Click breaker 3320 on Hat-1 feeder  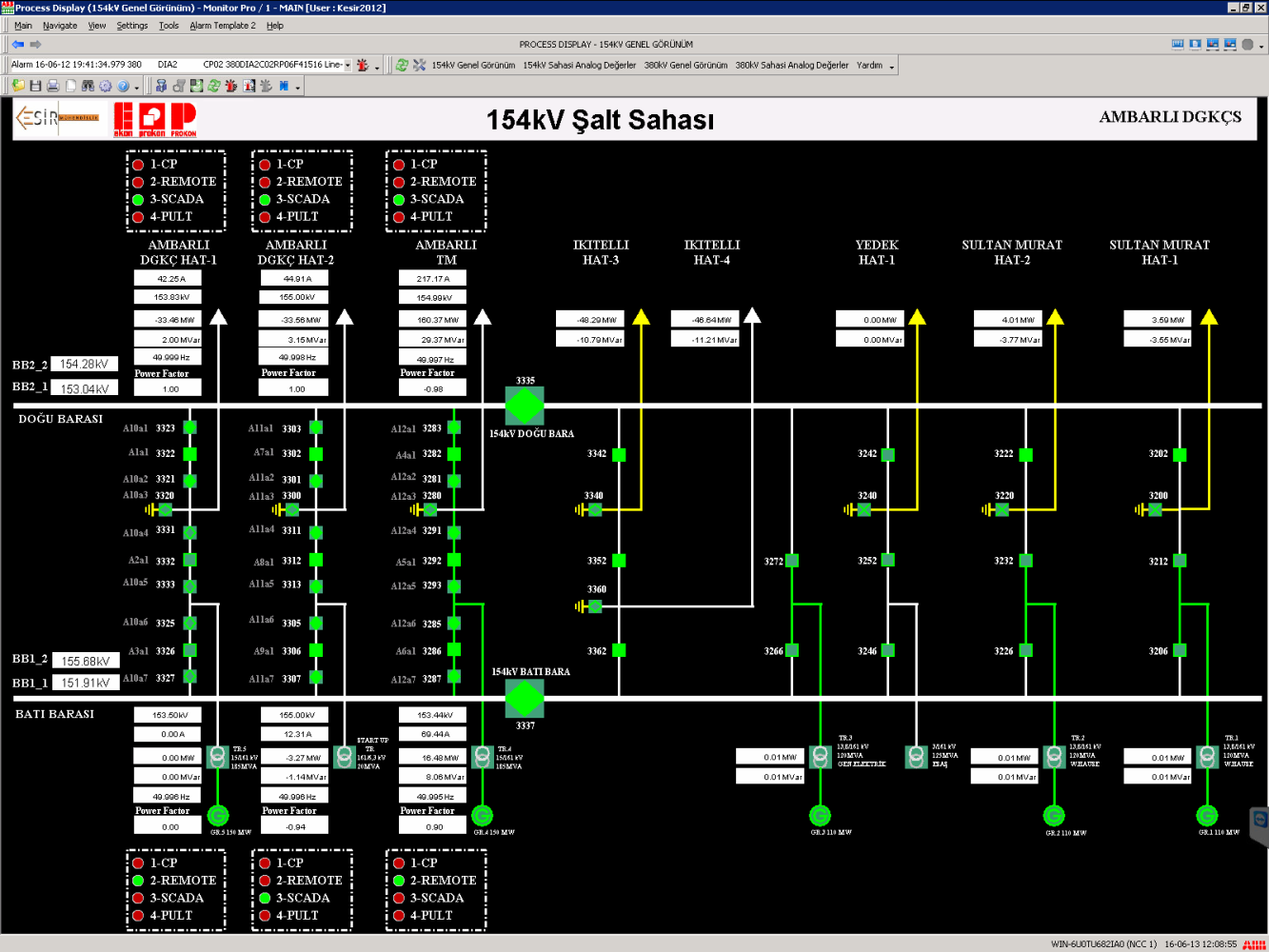point(167,510)
